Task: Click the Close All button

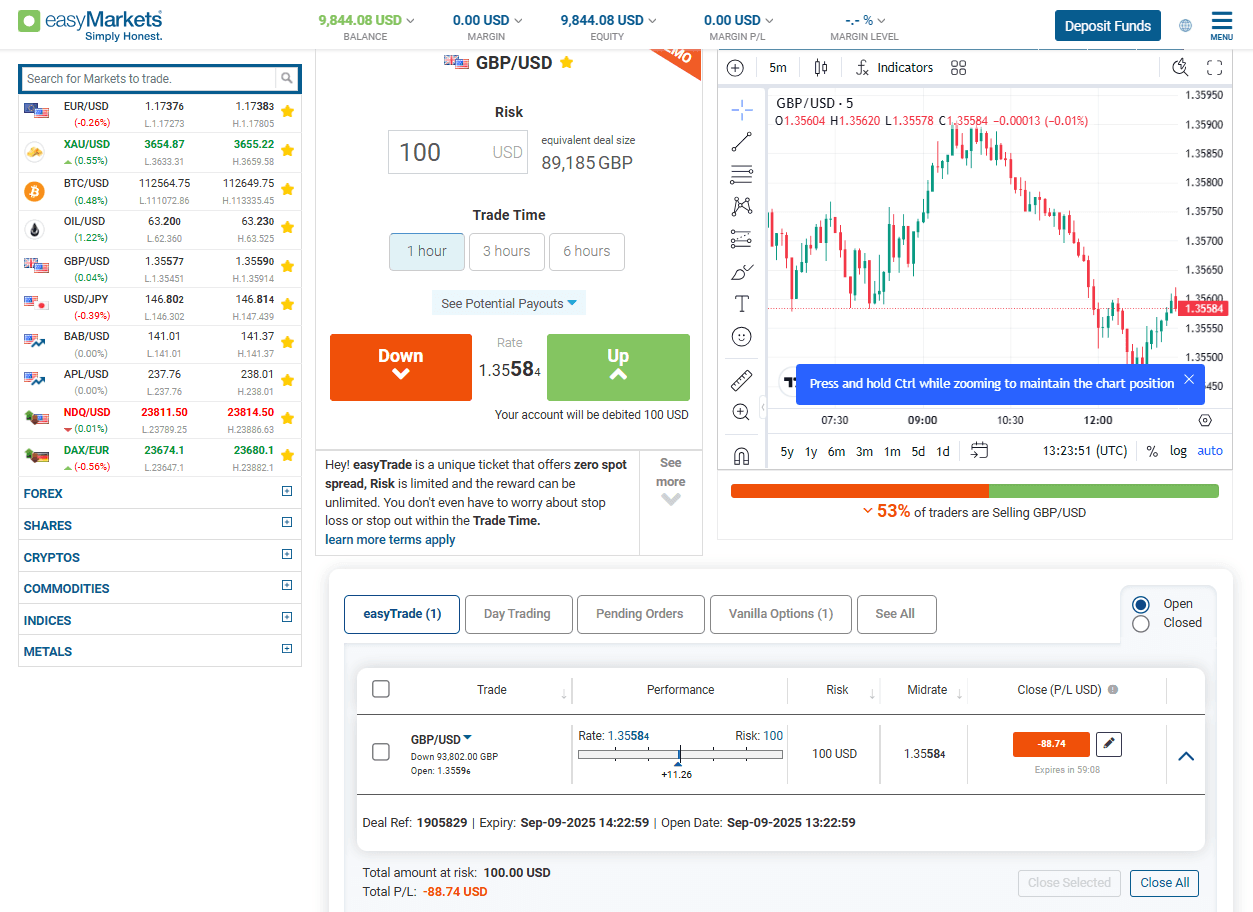Action: pyautogui.click(x=1164, y=883)
